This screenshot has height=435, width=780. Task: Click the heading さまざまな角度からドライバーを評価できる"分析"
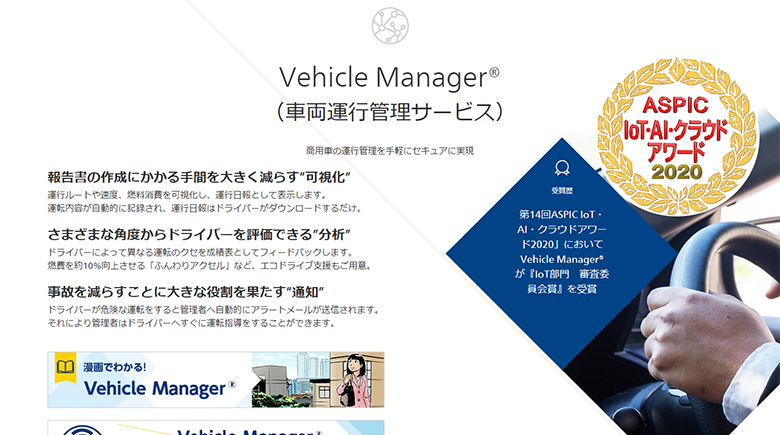click(199, 234)
